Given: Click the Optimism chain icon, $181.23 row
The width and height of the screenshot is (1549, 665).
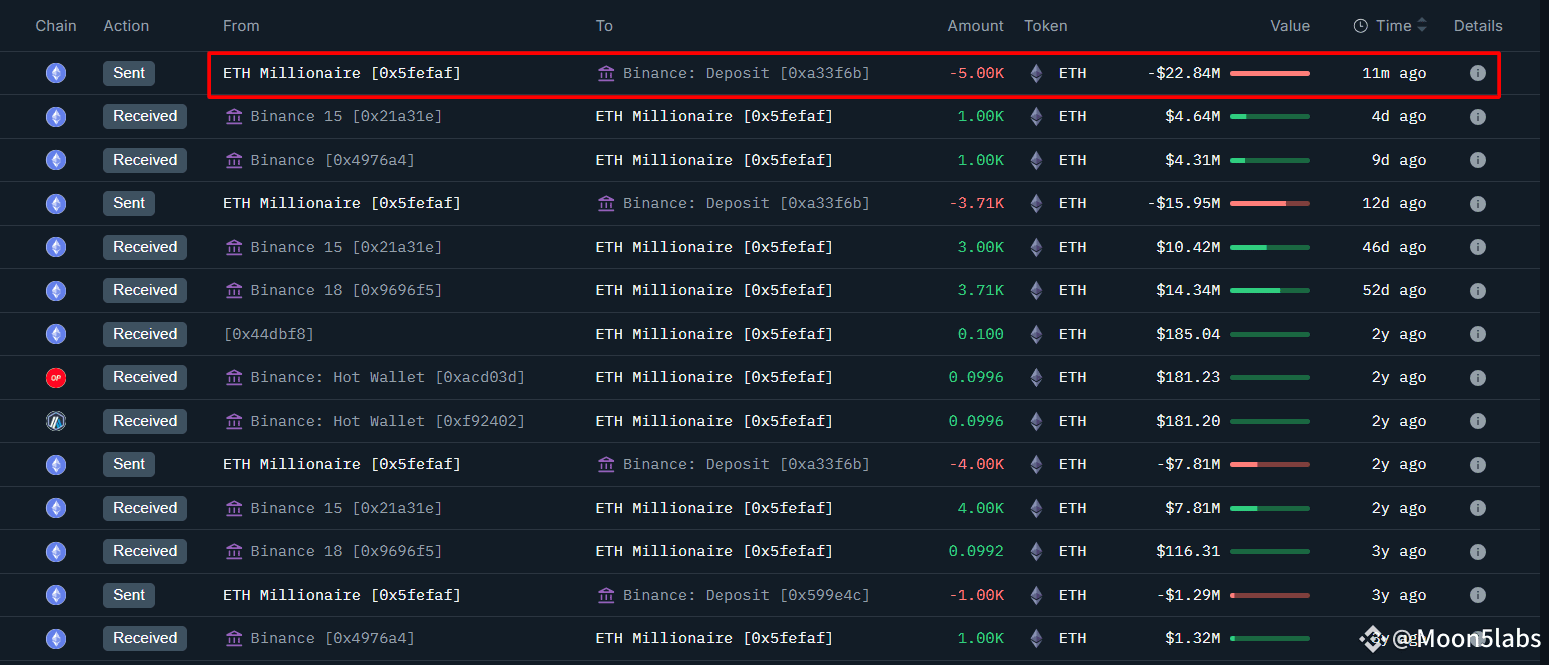Looking at the screenshot, I should click(x=56, y=377).
